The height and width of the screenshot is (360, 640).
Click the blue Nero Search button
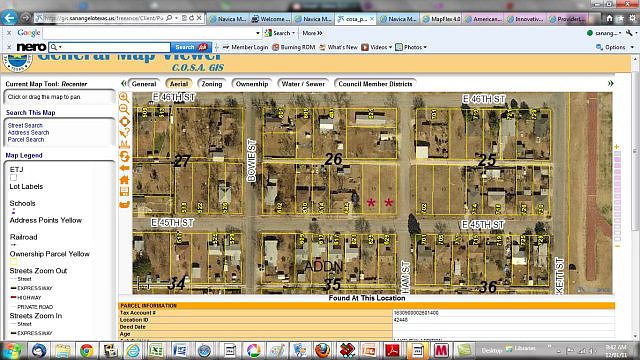click(191, 47)
